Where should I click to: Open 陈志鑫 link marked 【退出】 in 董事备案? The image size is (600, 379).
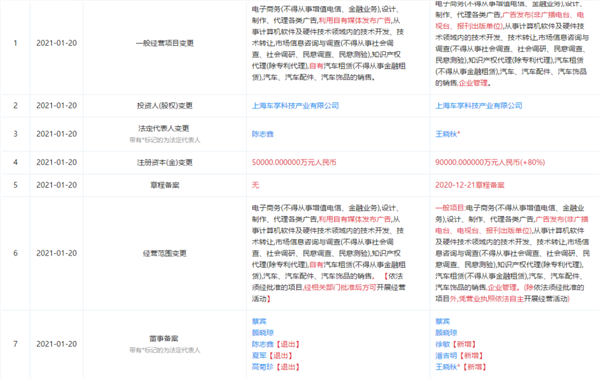point(262,344)
